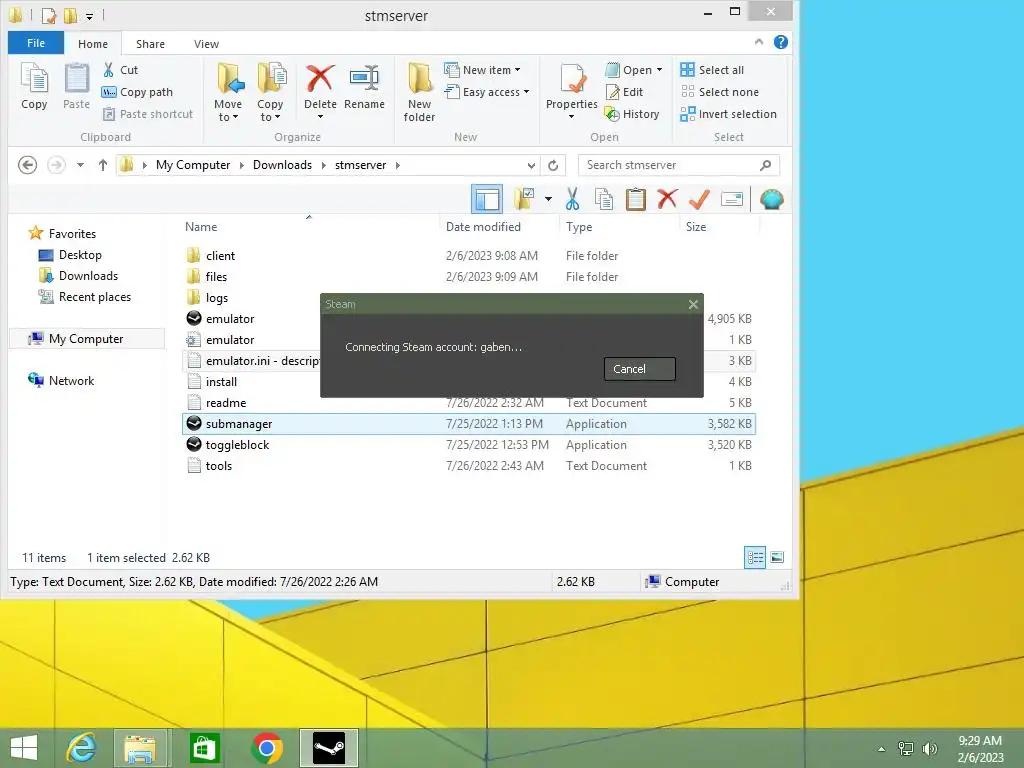Refresh the stmserver folder view

click(x=553, y=165)
